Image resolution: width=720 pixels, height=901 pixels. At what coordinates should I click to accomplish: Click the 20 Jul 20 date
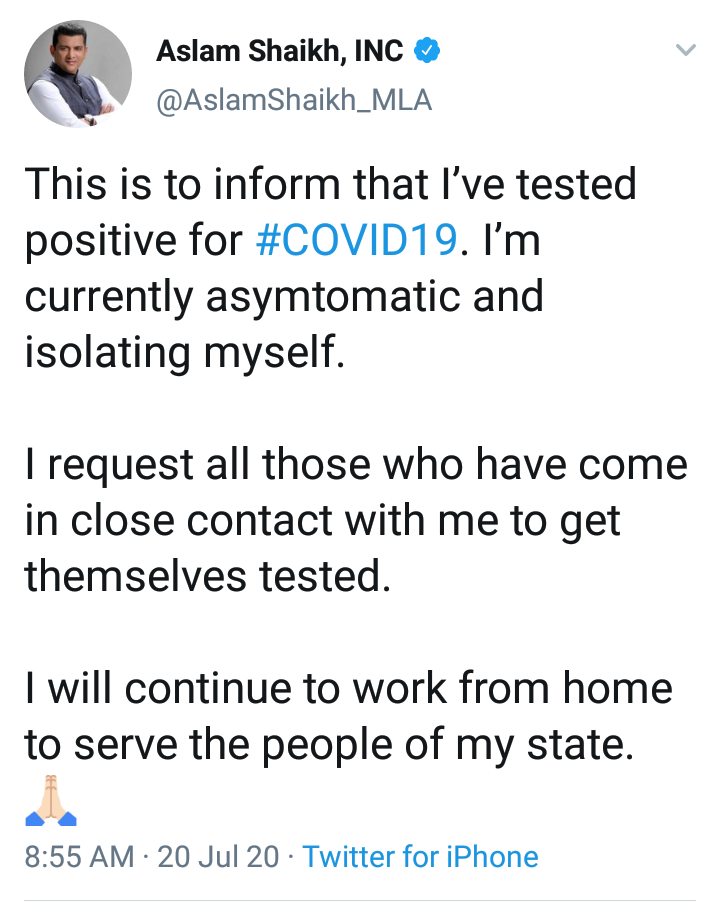218,857
